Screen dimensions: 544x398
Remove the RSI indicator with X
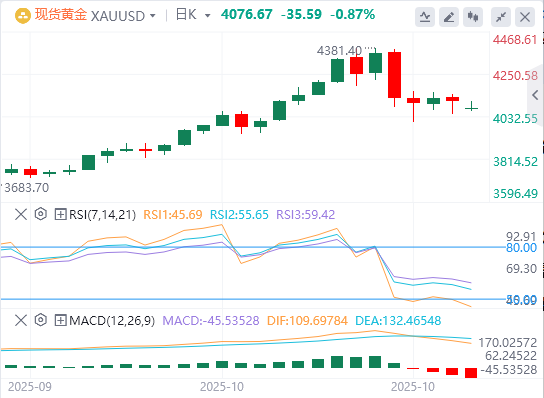[x=21, y=214]
